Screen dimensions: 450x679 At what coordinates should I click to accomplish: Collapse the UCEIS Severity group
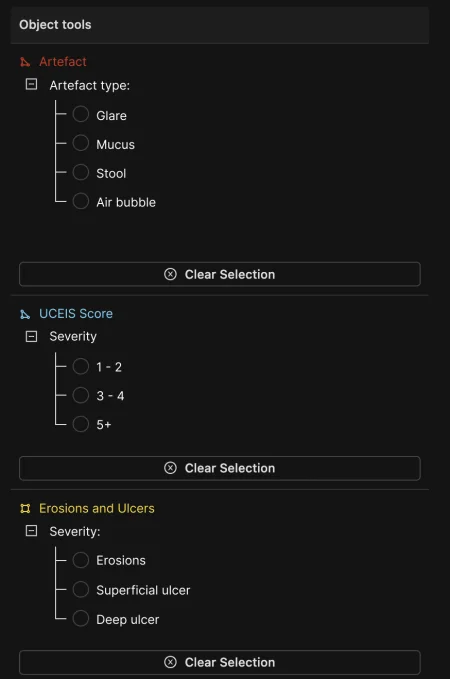[31, 336]
